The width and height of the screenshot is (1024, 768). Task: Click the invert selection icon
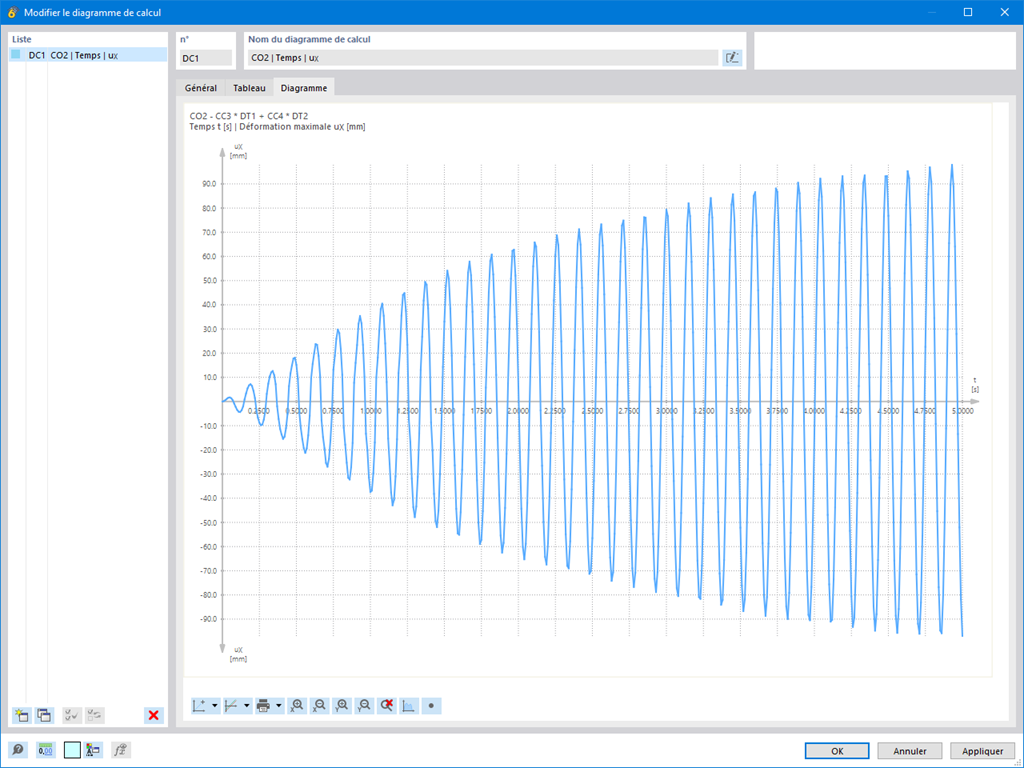[x=95, y=715]
